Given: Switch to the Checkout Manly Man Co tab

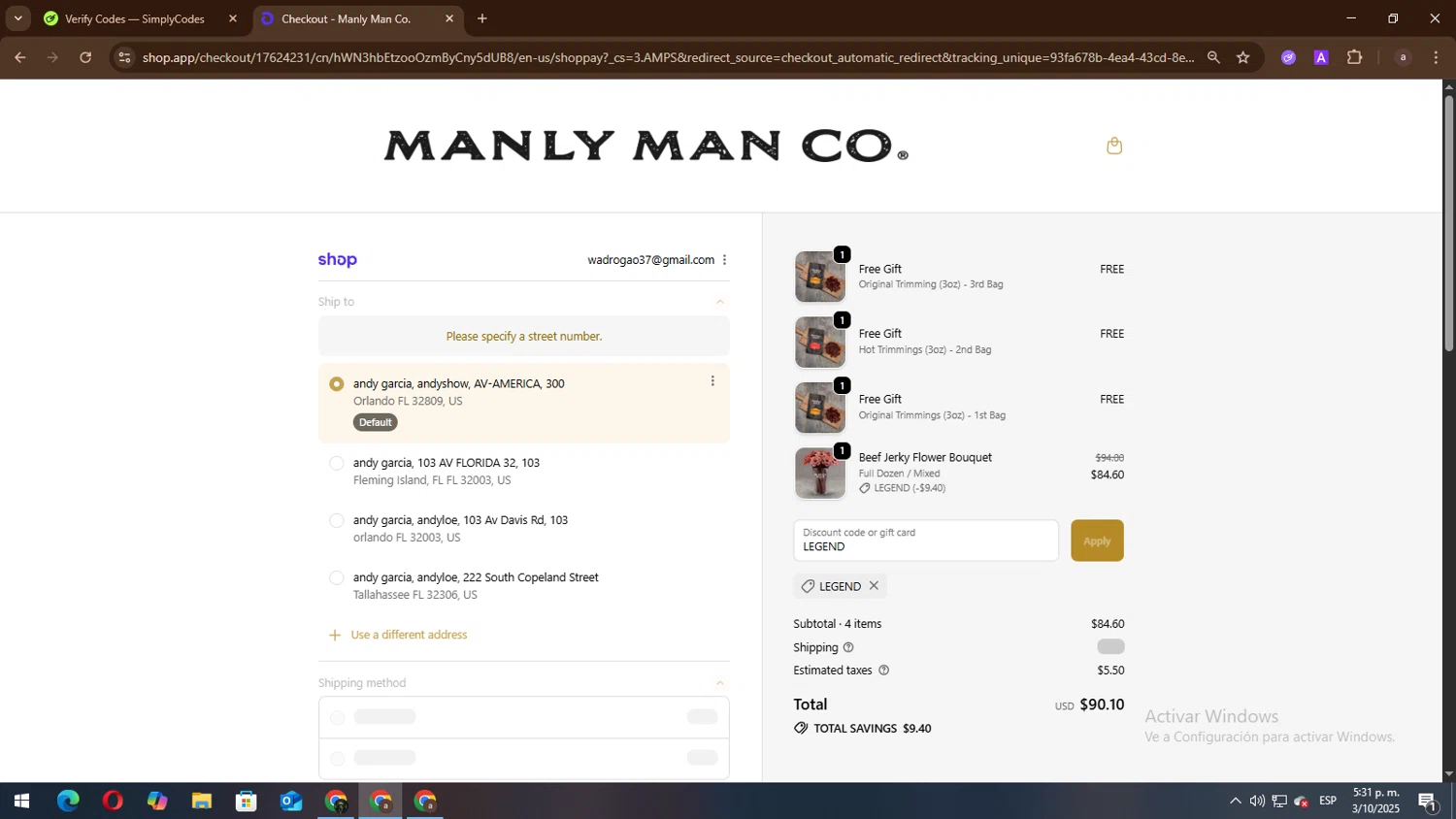Looking at the screenshot, I should (x=357, y=18).
